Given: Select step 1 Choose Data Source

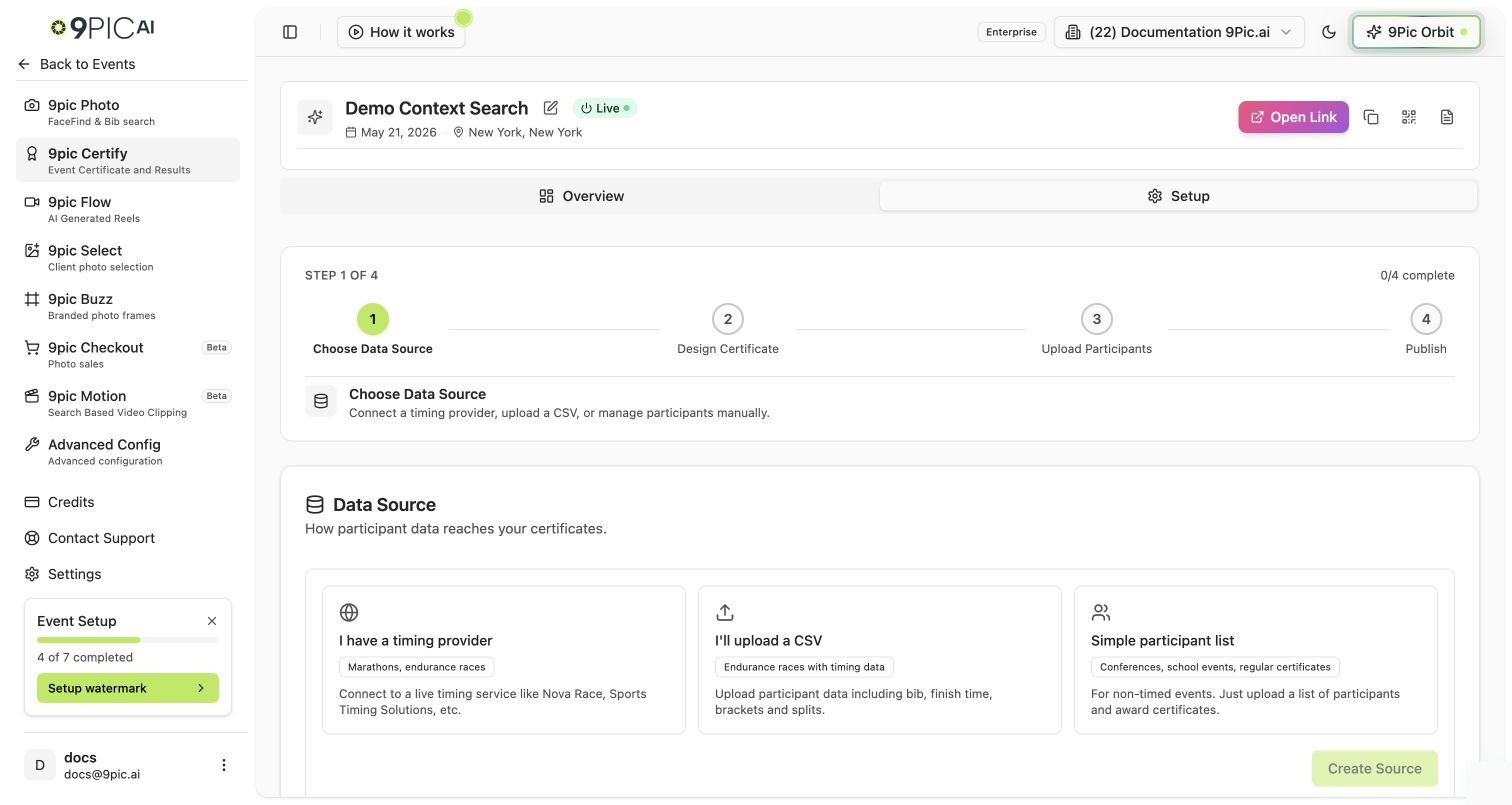Looking at the screenshot, I should click(373, 330).
